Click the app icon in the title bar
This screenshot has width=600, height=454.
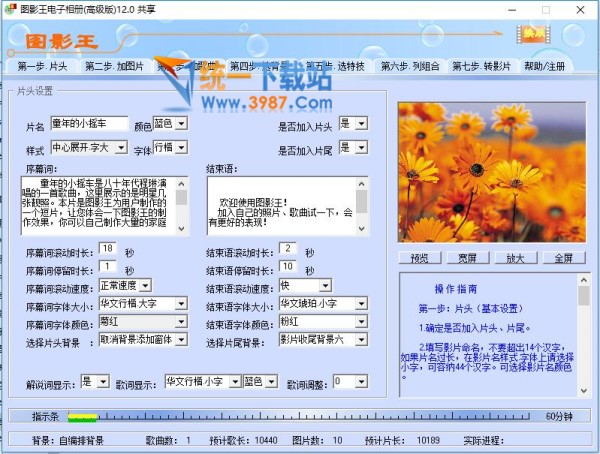pos(11,9)
